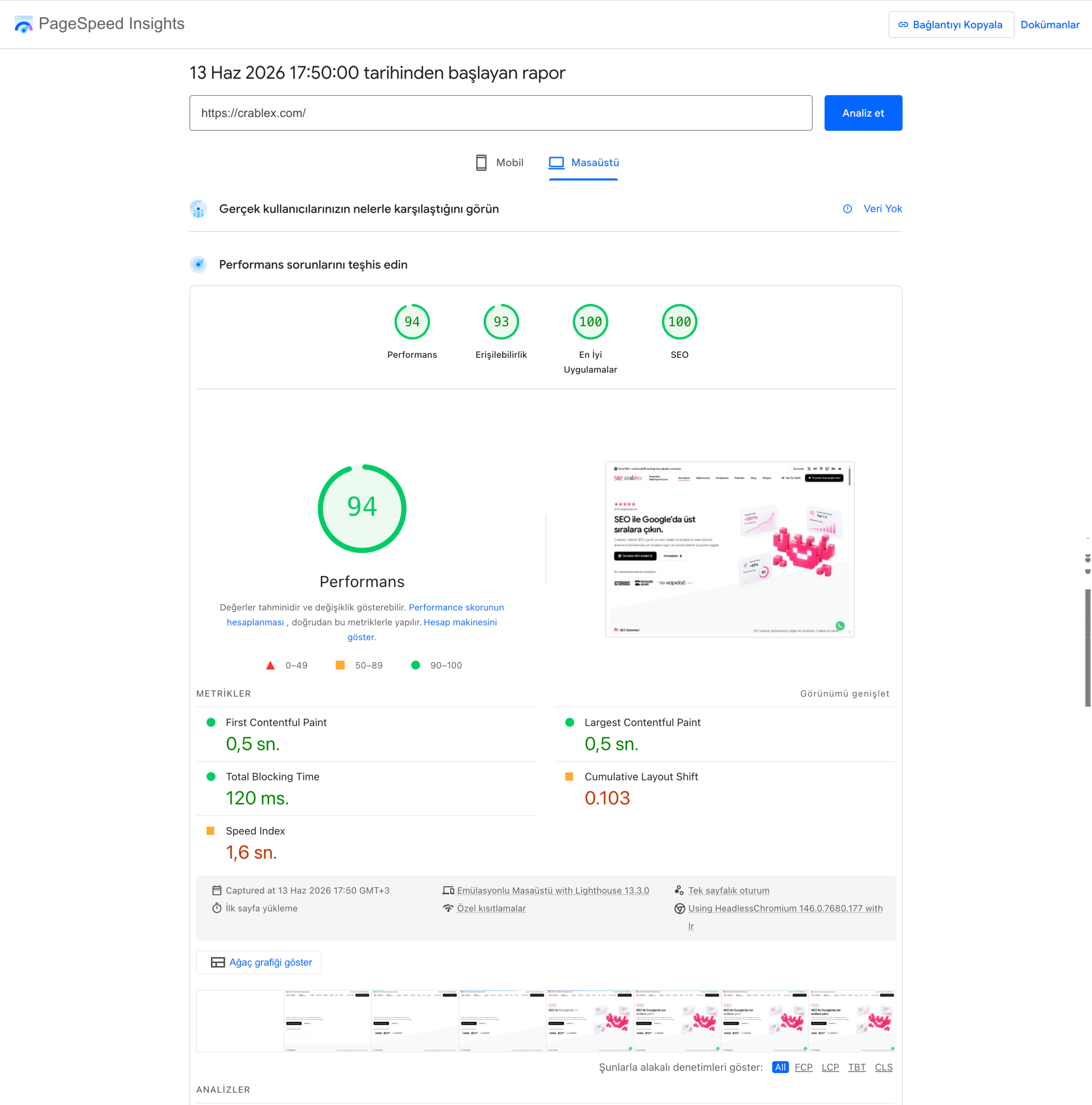Click the page vertical scrollbar
Image resolution: width=1092 pixels, height=1105 pixels.
coord(1087,647)
